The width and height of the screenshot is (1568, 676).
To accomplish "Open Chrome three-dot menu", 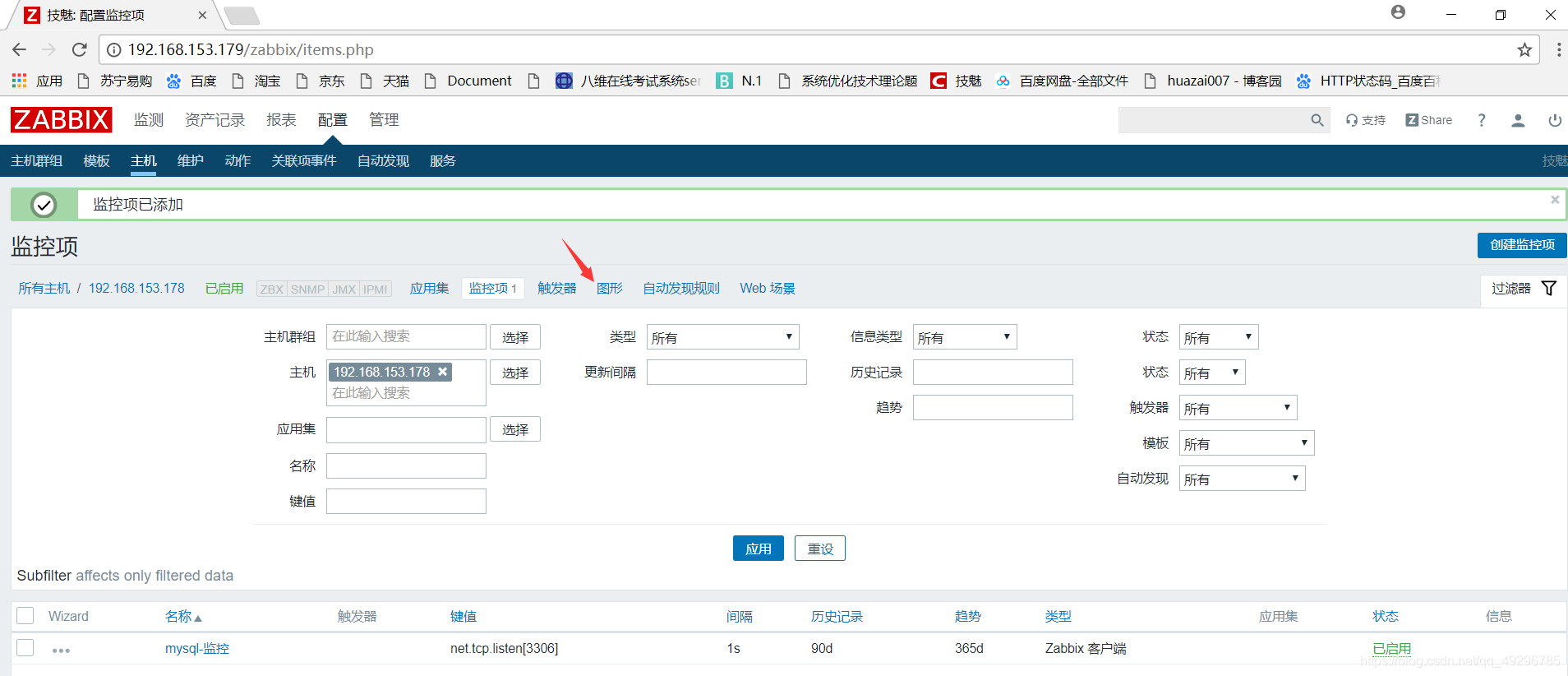I will pyautogui.click(x=1558, y=50).
